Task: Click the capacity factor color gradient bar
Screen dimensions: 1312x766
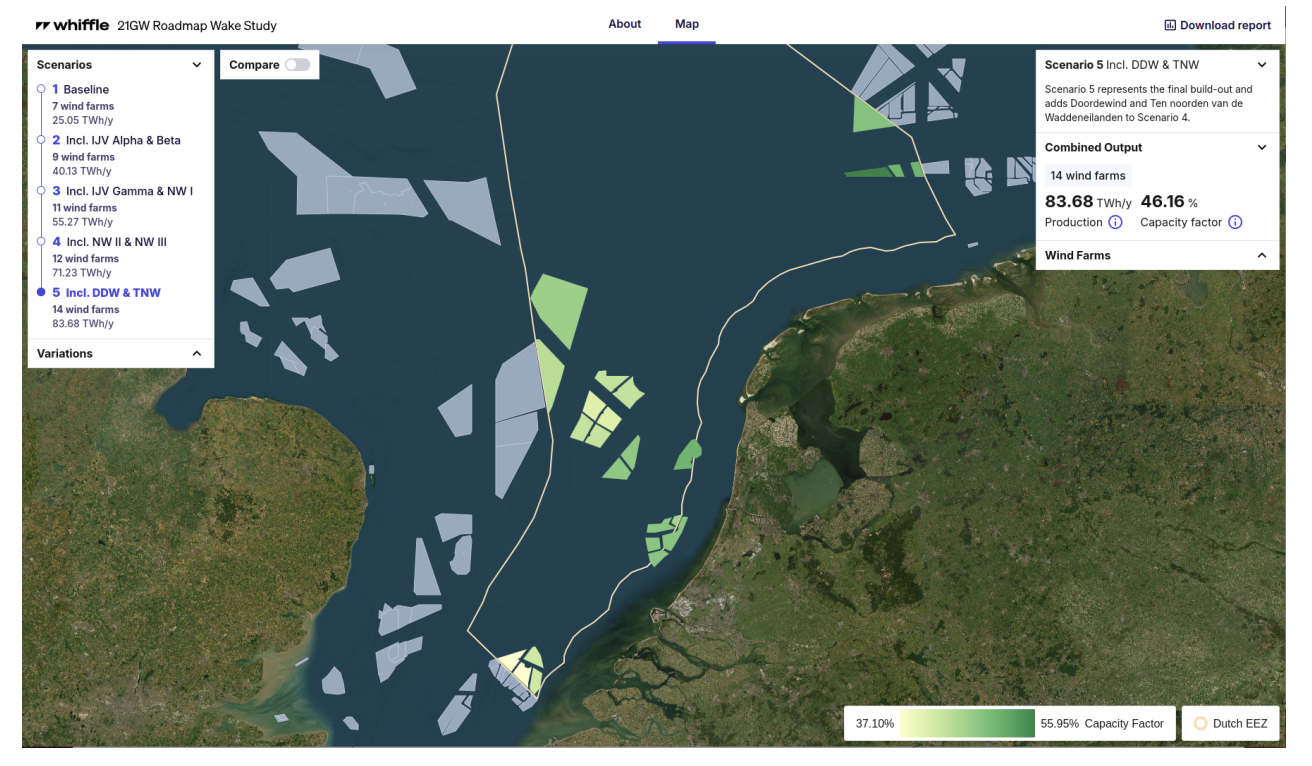Action: point(966,723)
